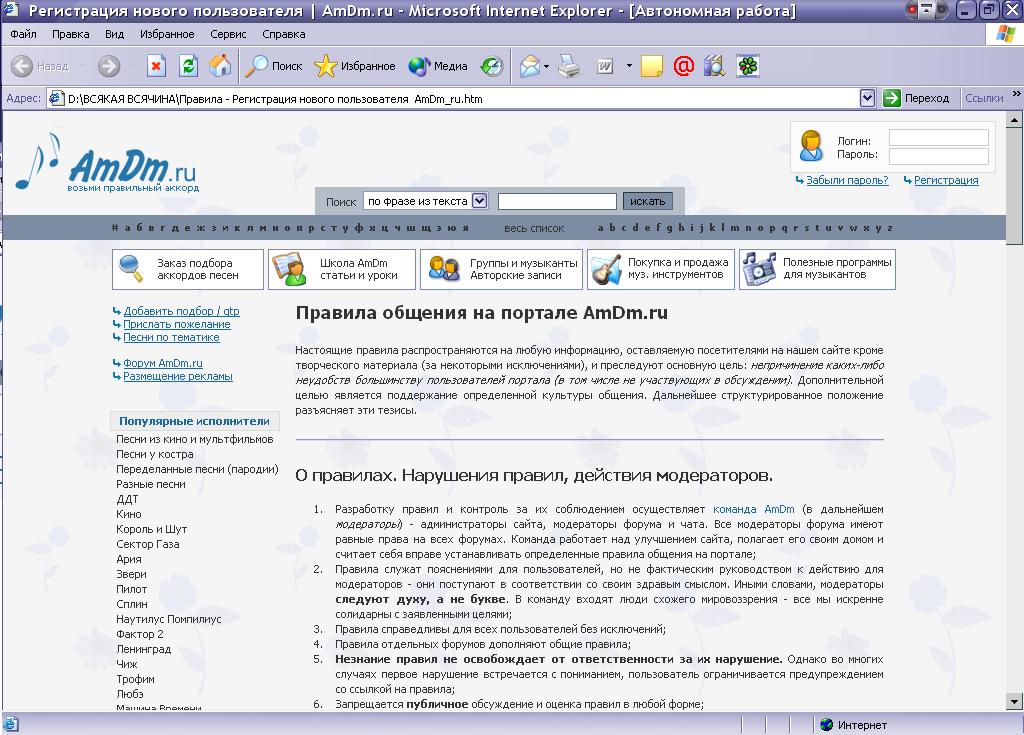This screenshot has width=1024, height=735.
Task: Expand the Edit button dropdown arrow
Action: pos(629,66)
